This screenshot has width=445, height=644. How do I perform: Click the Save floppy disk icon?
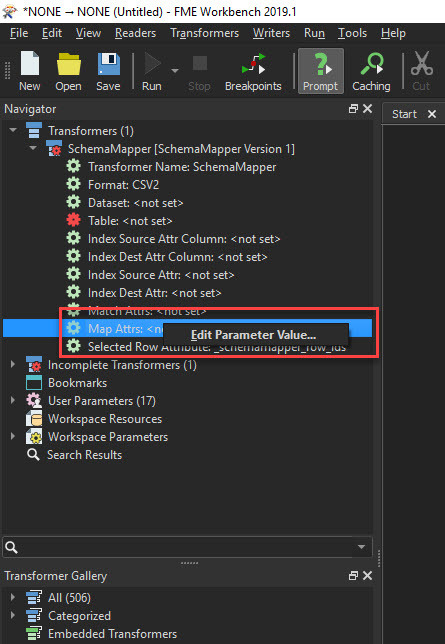tap(108, 64)
